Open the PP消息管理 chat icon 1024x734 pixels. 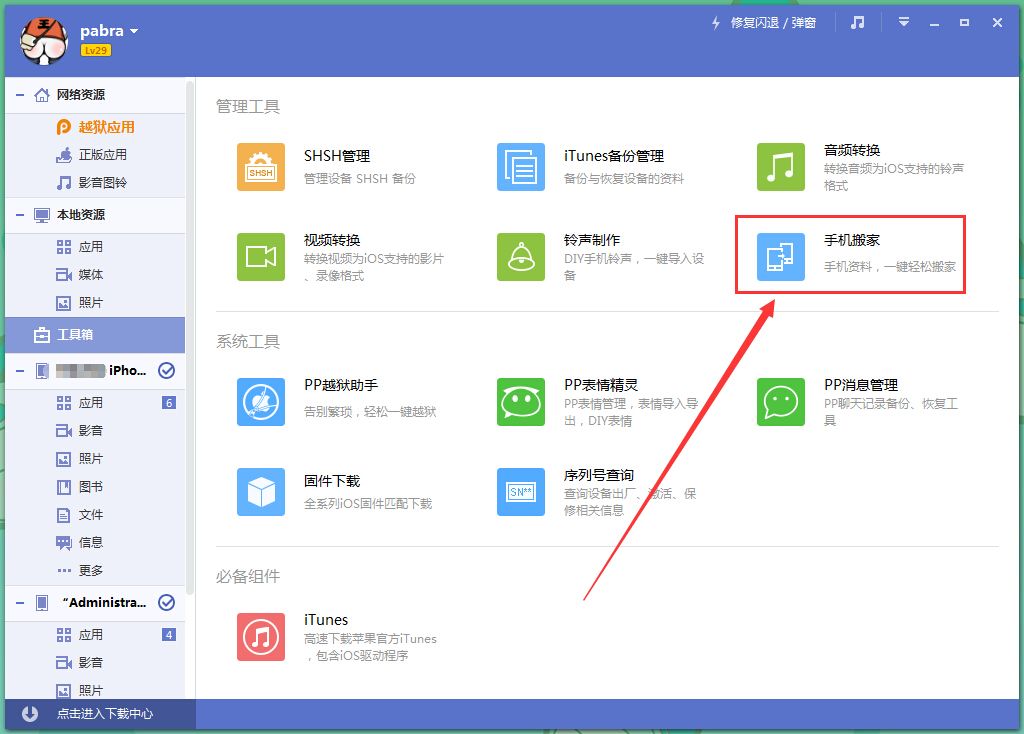780,402
